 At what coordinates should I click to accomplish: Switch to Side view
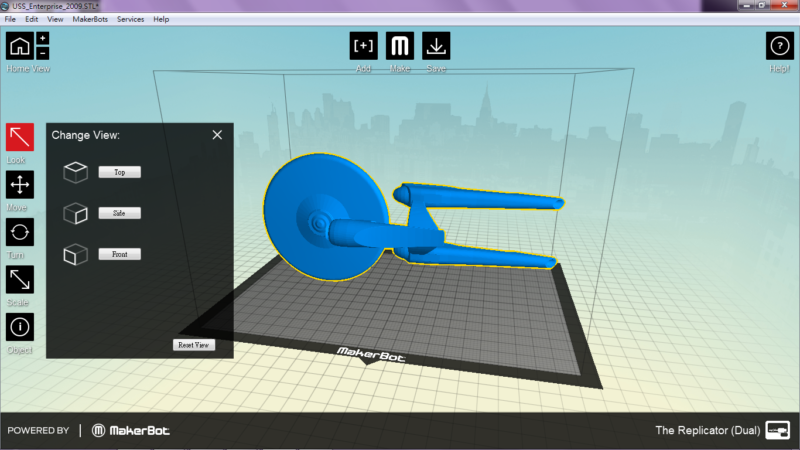pyautogui.click(x=119, y=213)
